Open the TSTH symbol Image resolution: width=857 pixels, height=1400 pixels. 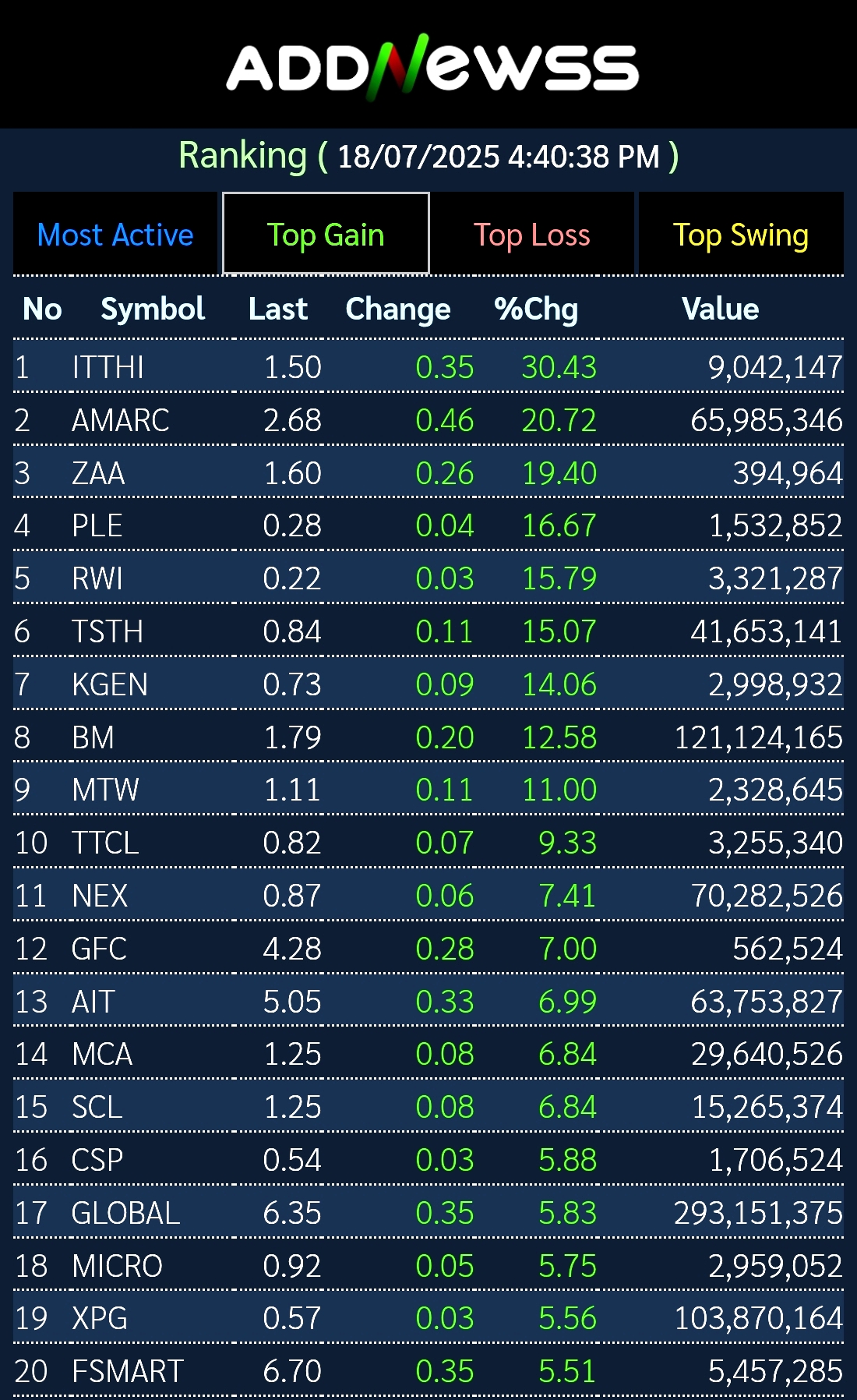coord(108,631)
